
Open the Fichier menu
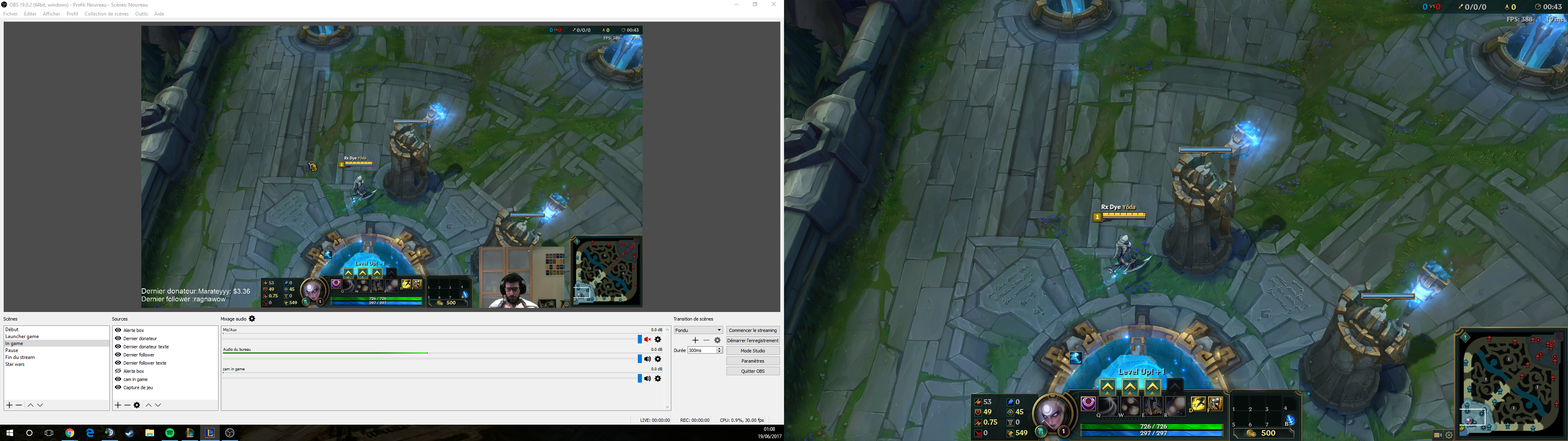(x=10, y=14)
